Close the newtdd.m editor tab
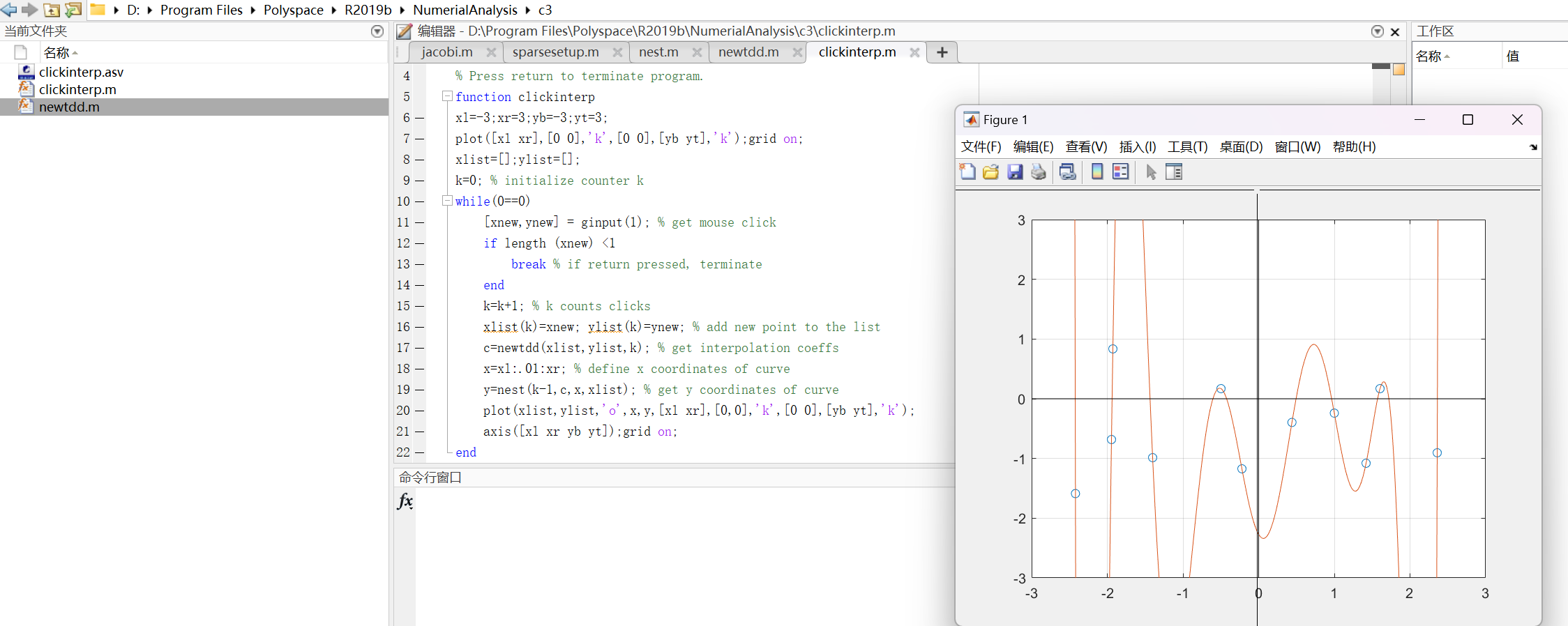This screenshot has width=1568, height=626. click(x=797, y=52)
